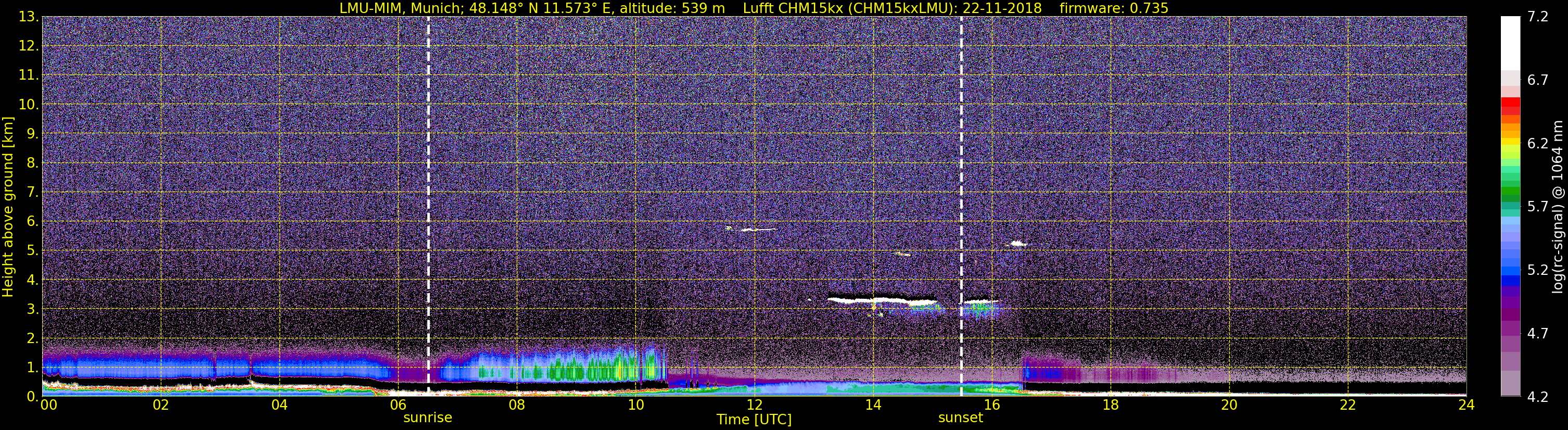Click the x-axis tick label '10'
This screenshot has width=1568, height=430.
tap(635, 404)
